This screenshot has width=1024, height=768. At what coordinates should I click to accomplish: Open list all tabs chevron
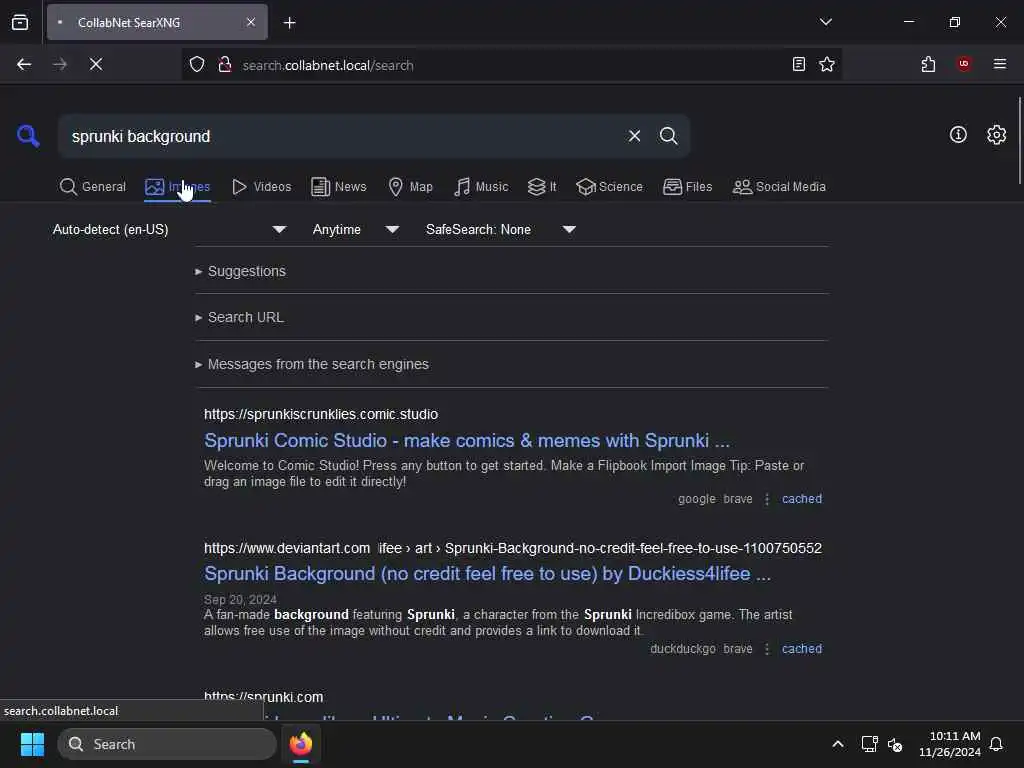825,22
